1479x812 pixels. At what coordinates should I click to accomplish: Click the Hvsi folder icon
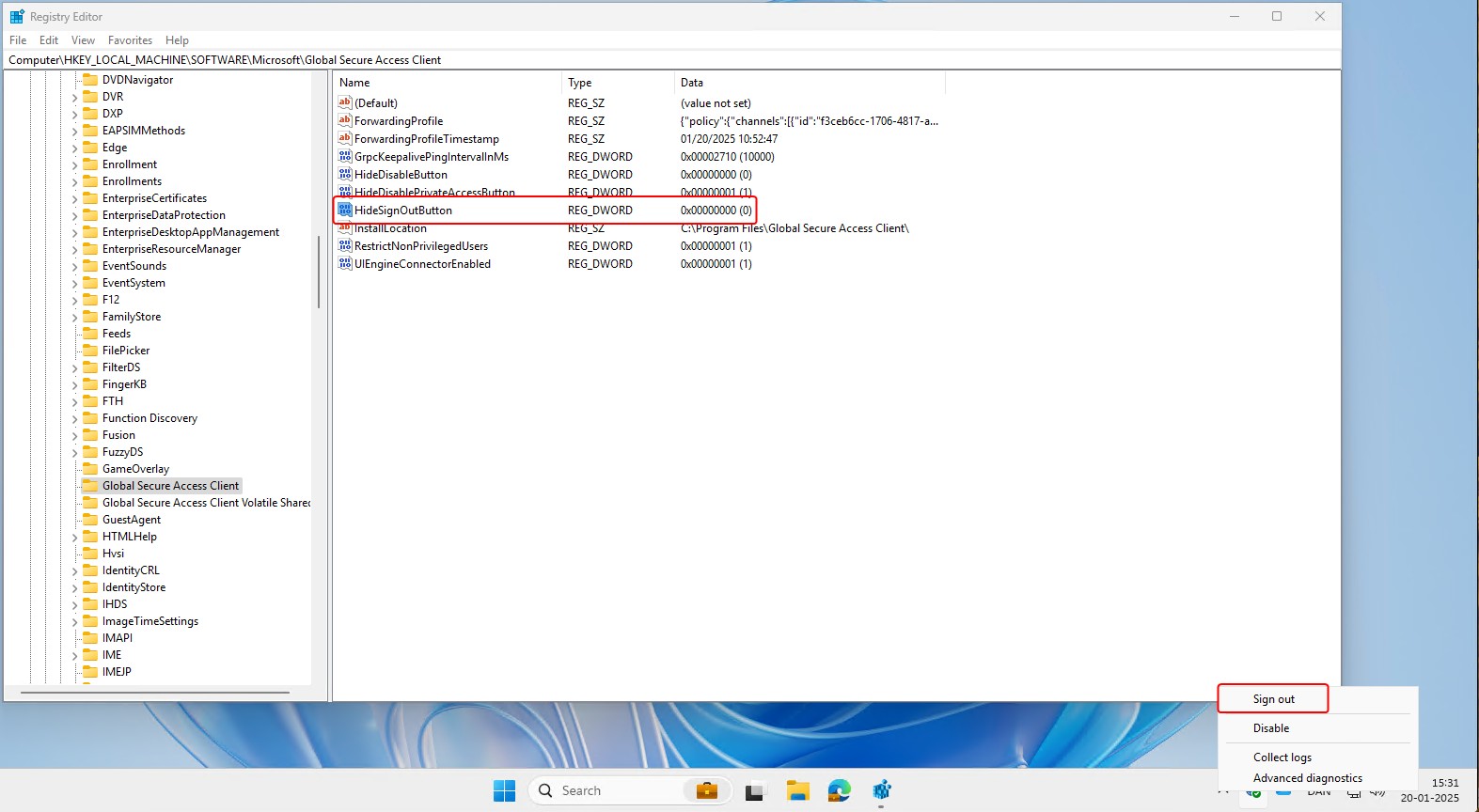point(90,553)
